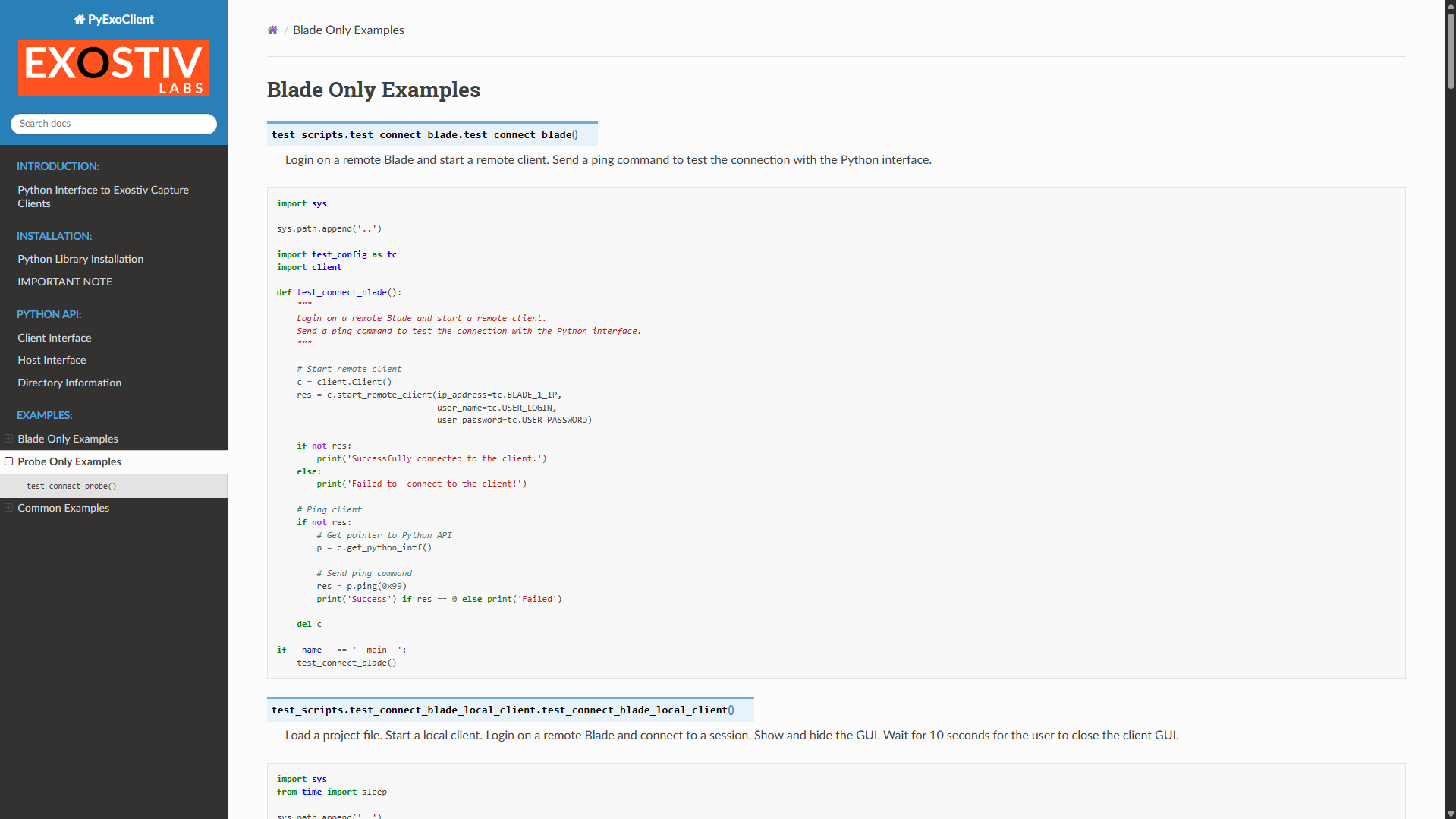Go to Python Library Installation page
This screenshot has width=1456, height=819.
(80, 259)
